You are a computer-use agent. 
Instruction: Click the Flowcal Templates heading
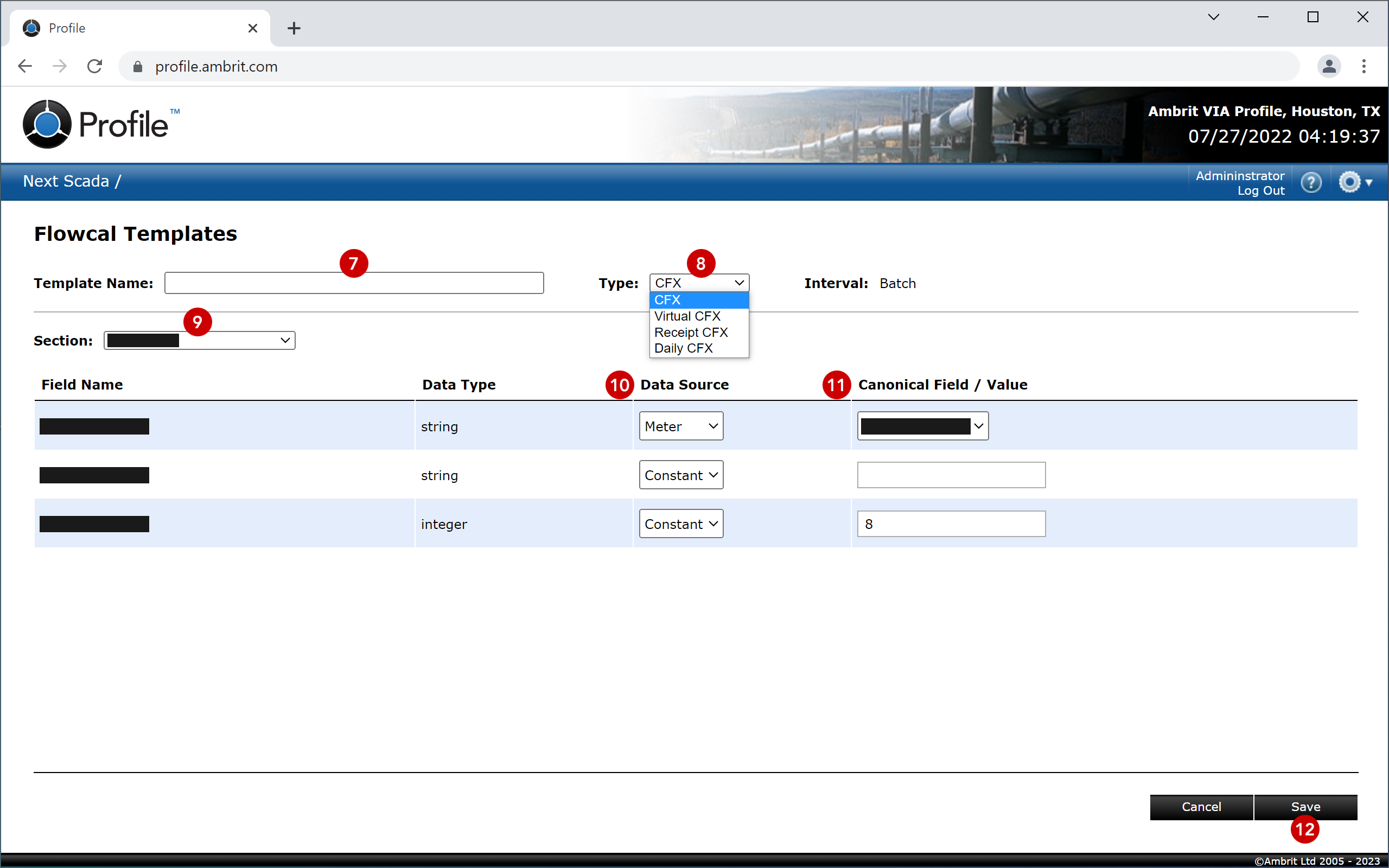pos(136,234)
